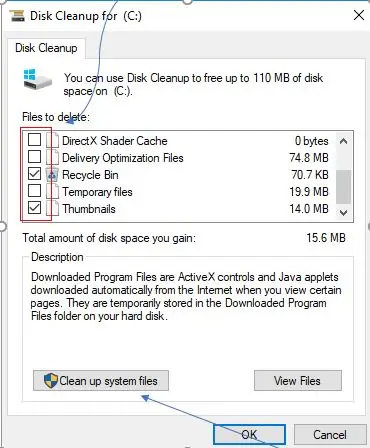The height and width of the screenshot is (448, 370).
Task: Click the file list scroll down arrow
Action: (343, 212)
